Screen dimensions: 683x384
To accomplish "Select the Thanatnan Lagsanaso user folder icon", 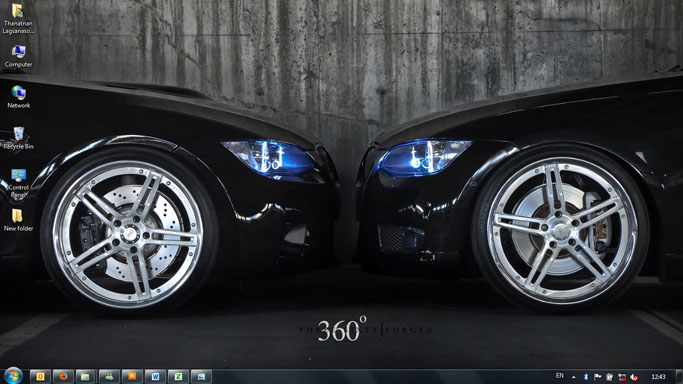I will (18, 18).
